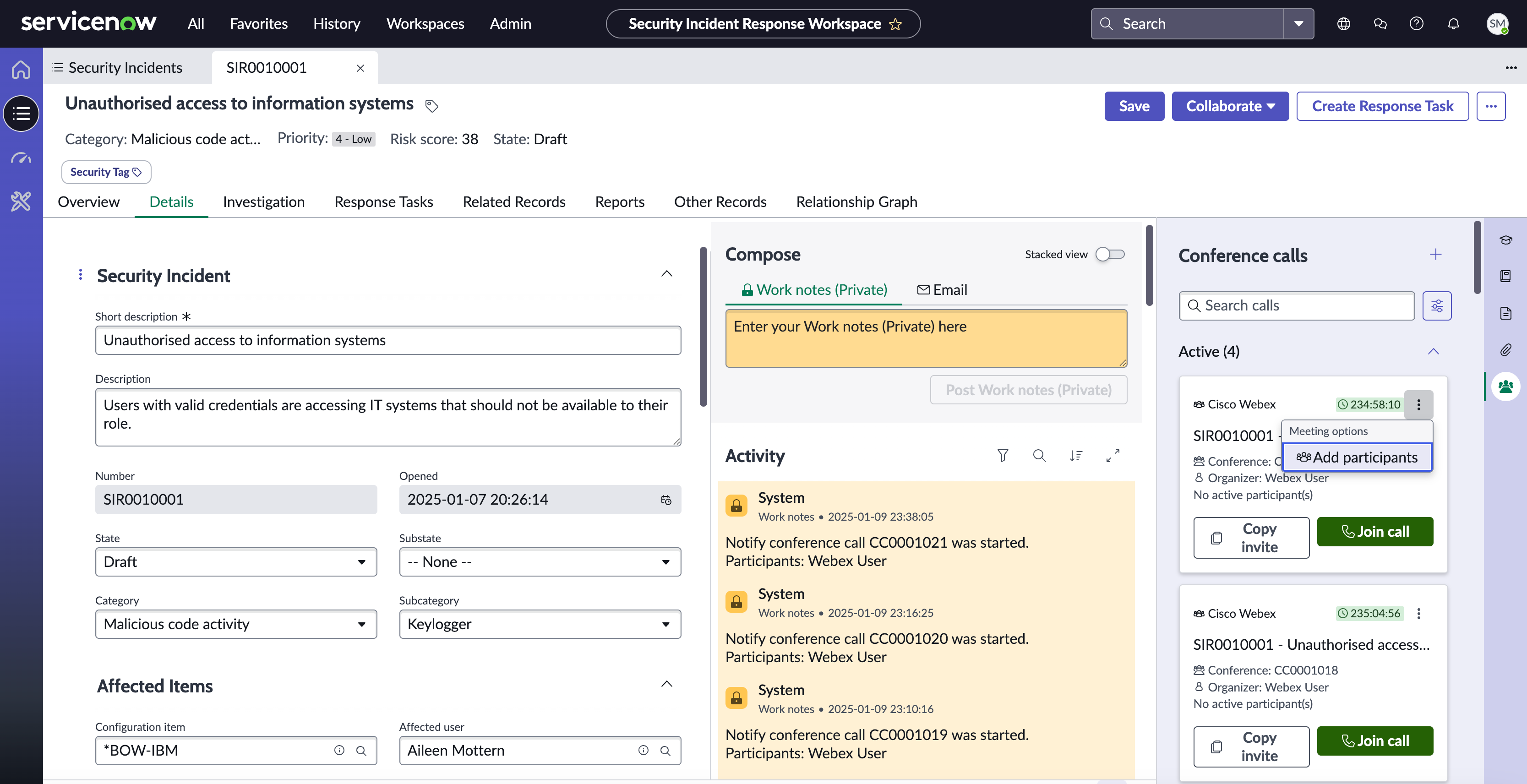Open the search scope dropdown arrow
Screen dimensions: 1527x784
[x=1299, y=24]
